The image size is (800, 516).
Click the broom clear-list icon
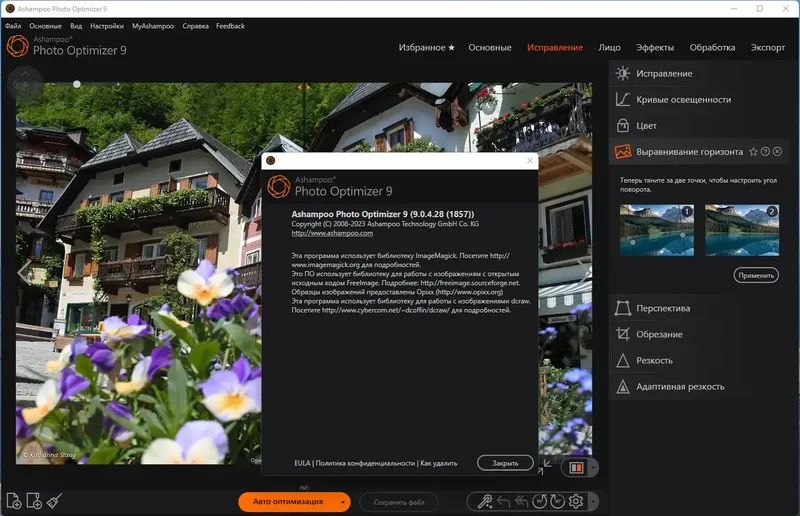coord(54,501)
